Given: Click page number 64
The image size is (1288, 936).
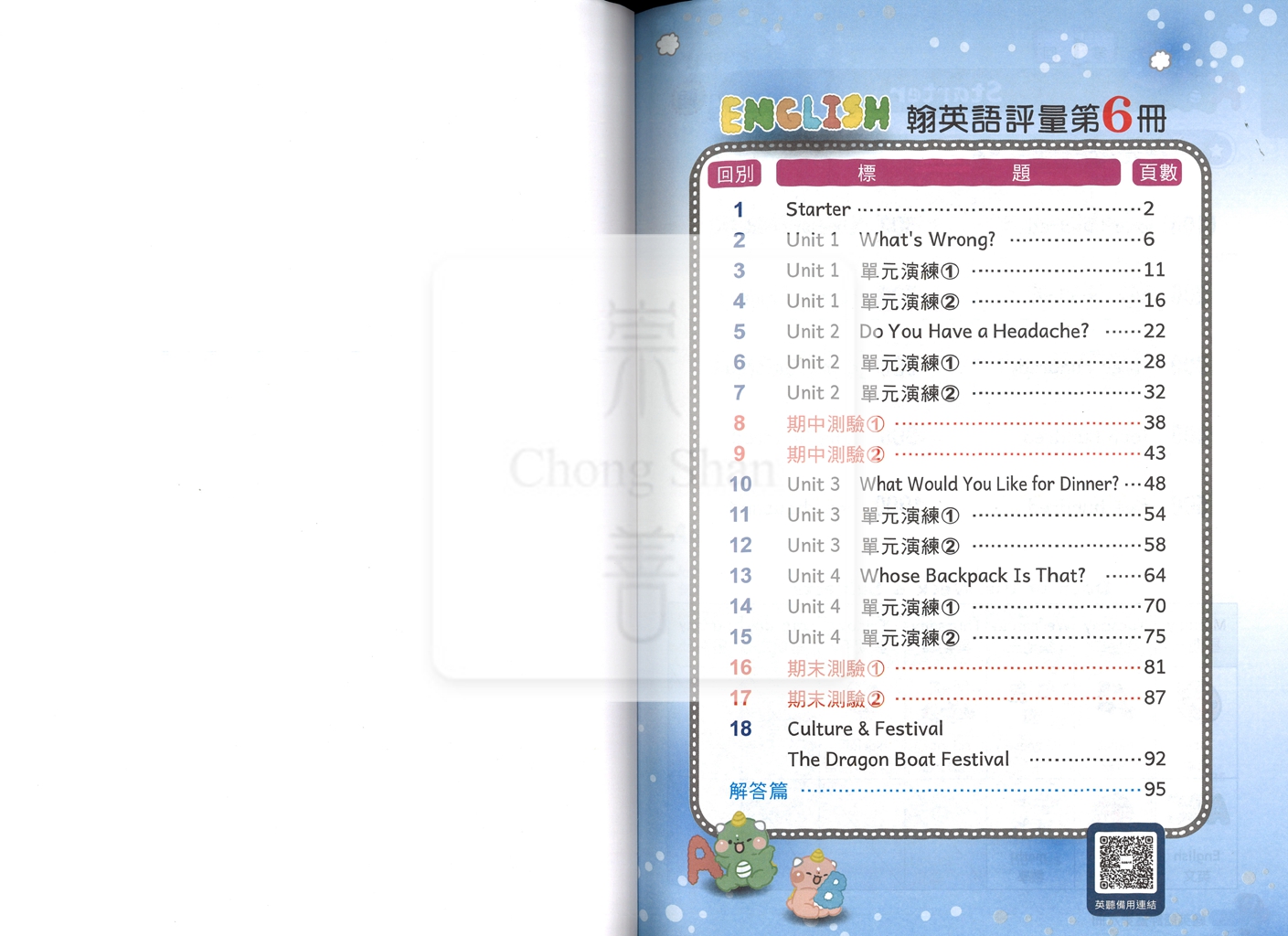Looking at the screenshot, I should coord(1155,575).
